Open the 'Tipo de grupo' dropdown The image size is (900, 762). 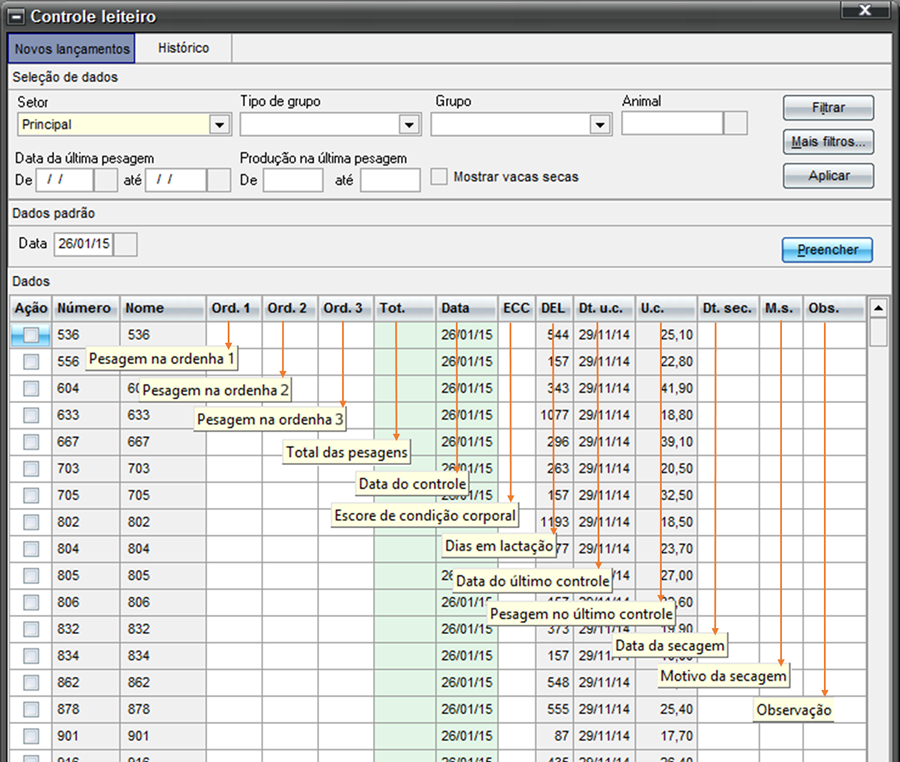409,125
